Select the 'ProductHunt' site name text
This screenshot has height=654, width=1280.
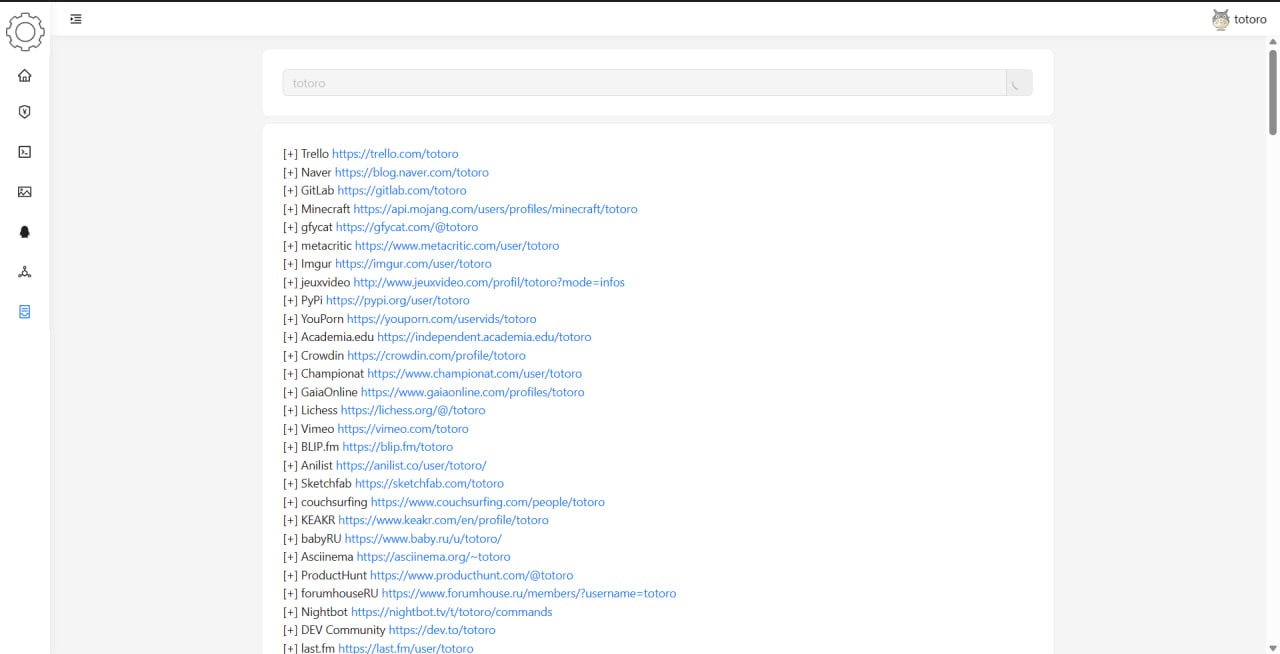(x=334, y=575)
